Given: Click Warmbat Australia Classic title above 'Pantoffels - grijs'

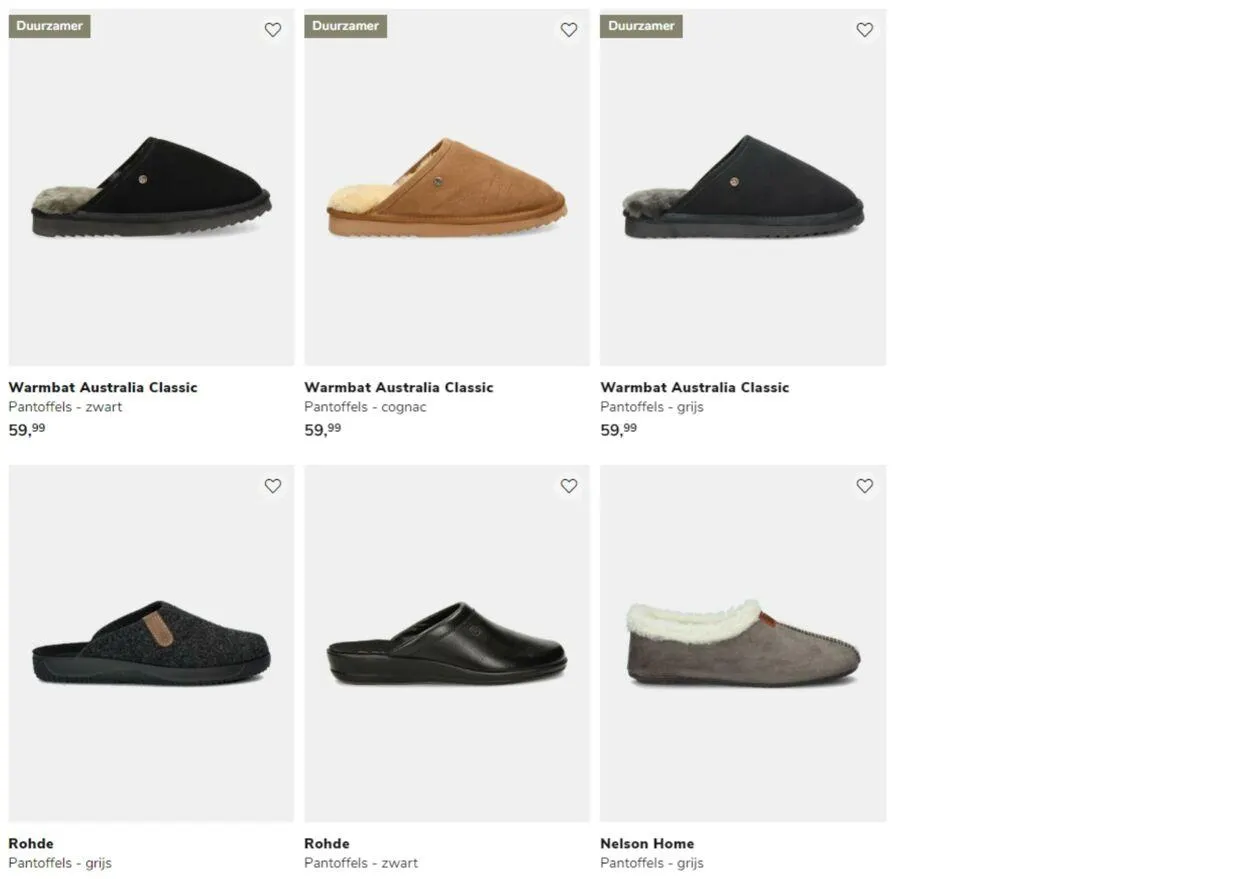Looking at the screenshot, I should pos(695,387).
